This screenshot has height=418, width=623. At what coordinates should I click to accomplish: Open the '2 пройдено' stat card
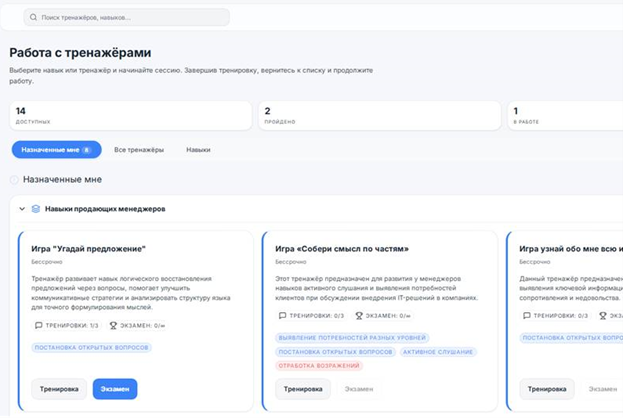click(x=379, y=116)
